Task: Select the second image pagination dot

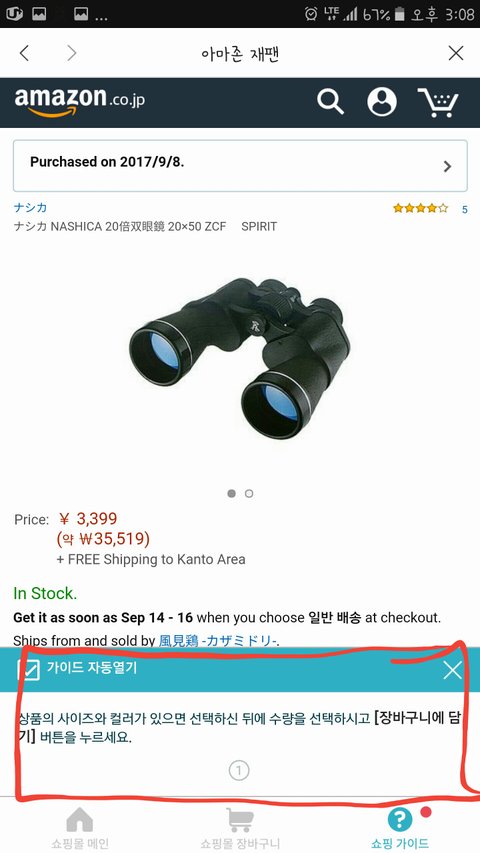Action: 249,493
